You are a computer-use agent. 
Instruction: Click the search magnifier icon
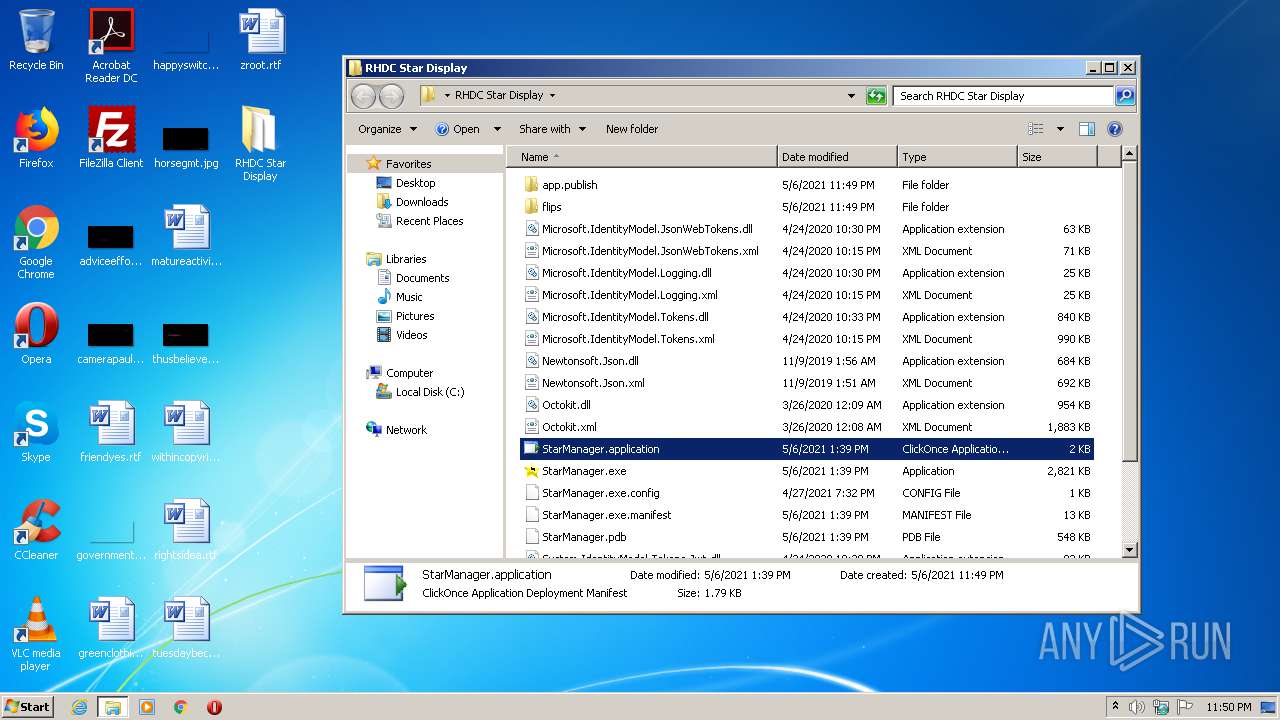[x=1125, y=96]
